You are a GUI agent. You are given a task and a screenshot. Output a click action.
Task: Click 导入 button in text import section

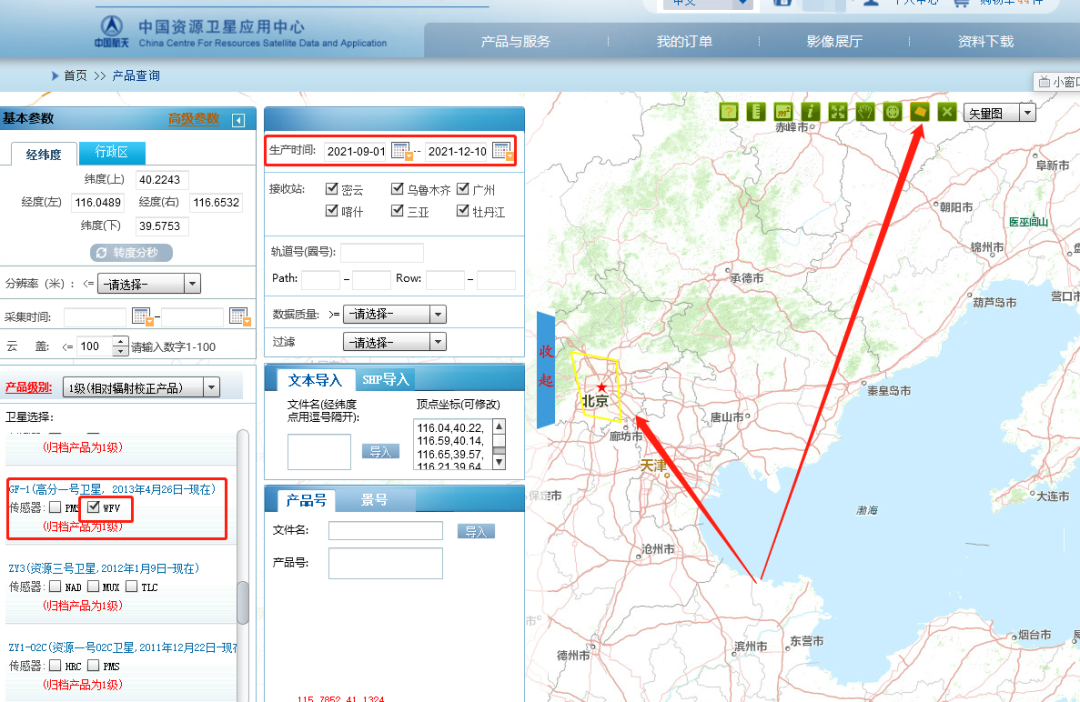click(x=380, y=451)
